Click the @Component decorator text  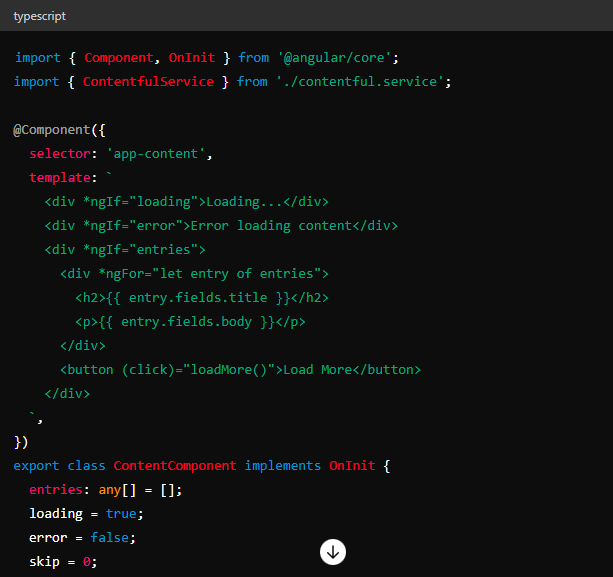click(x=53, y=130)
